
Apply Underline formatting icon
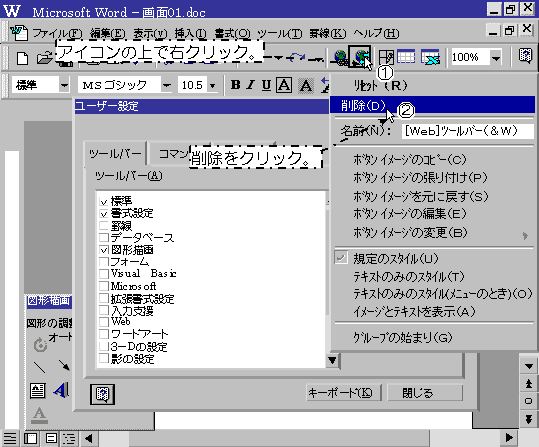(x=266, y=85)
